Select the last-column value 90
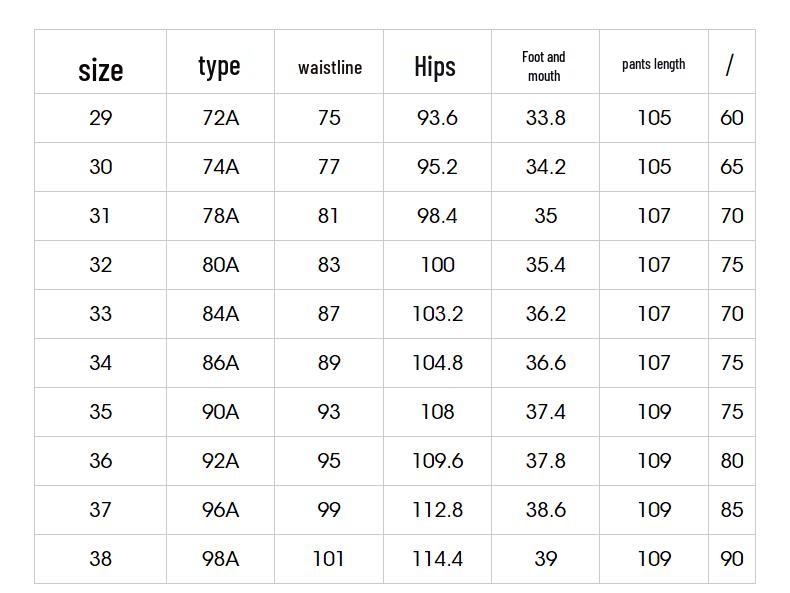 coord(732,559)
